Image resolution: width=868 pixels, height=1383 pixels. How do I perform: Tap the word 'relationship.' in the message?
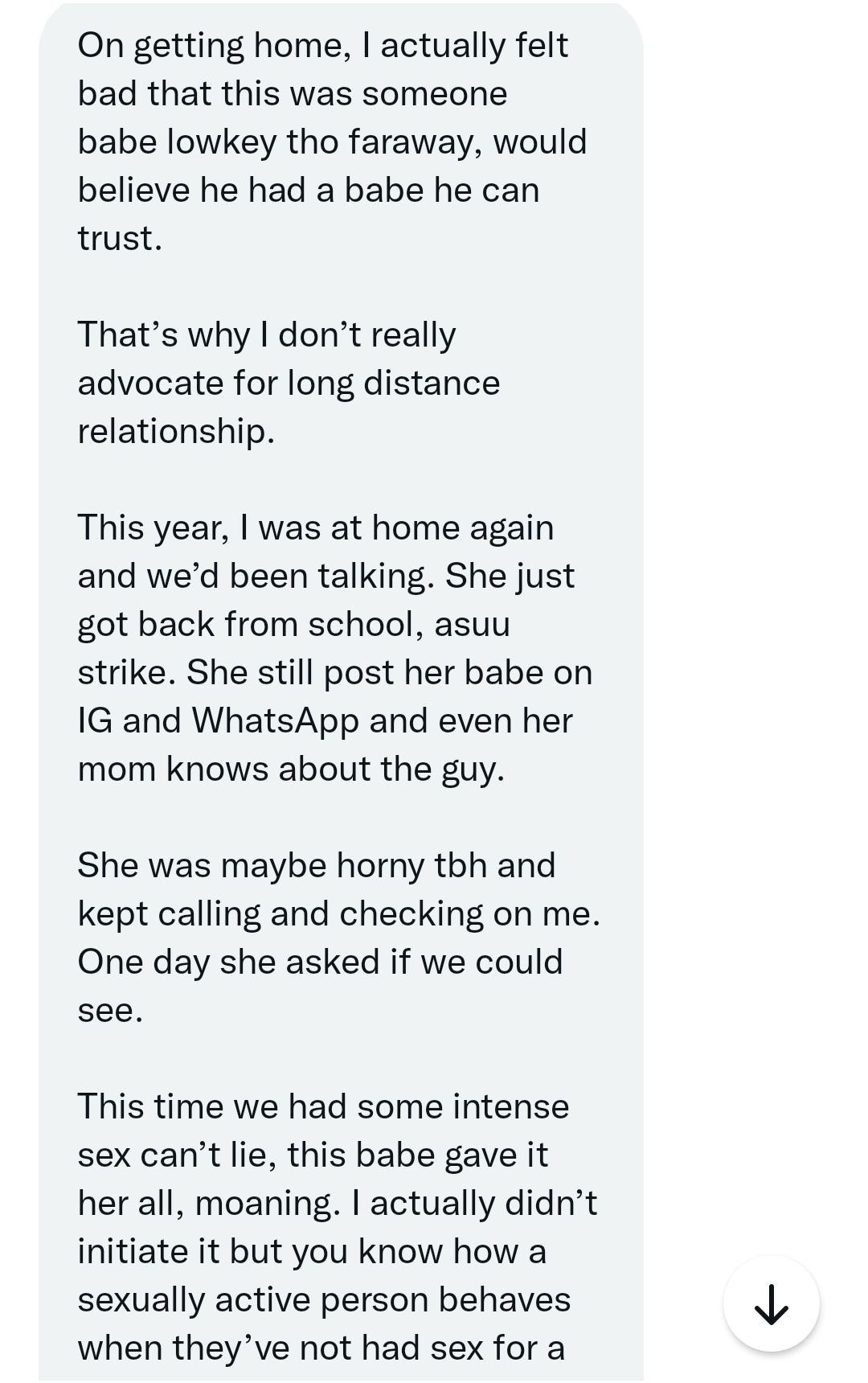coord(176,432)
